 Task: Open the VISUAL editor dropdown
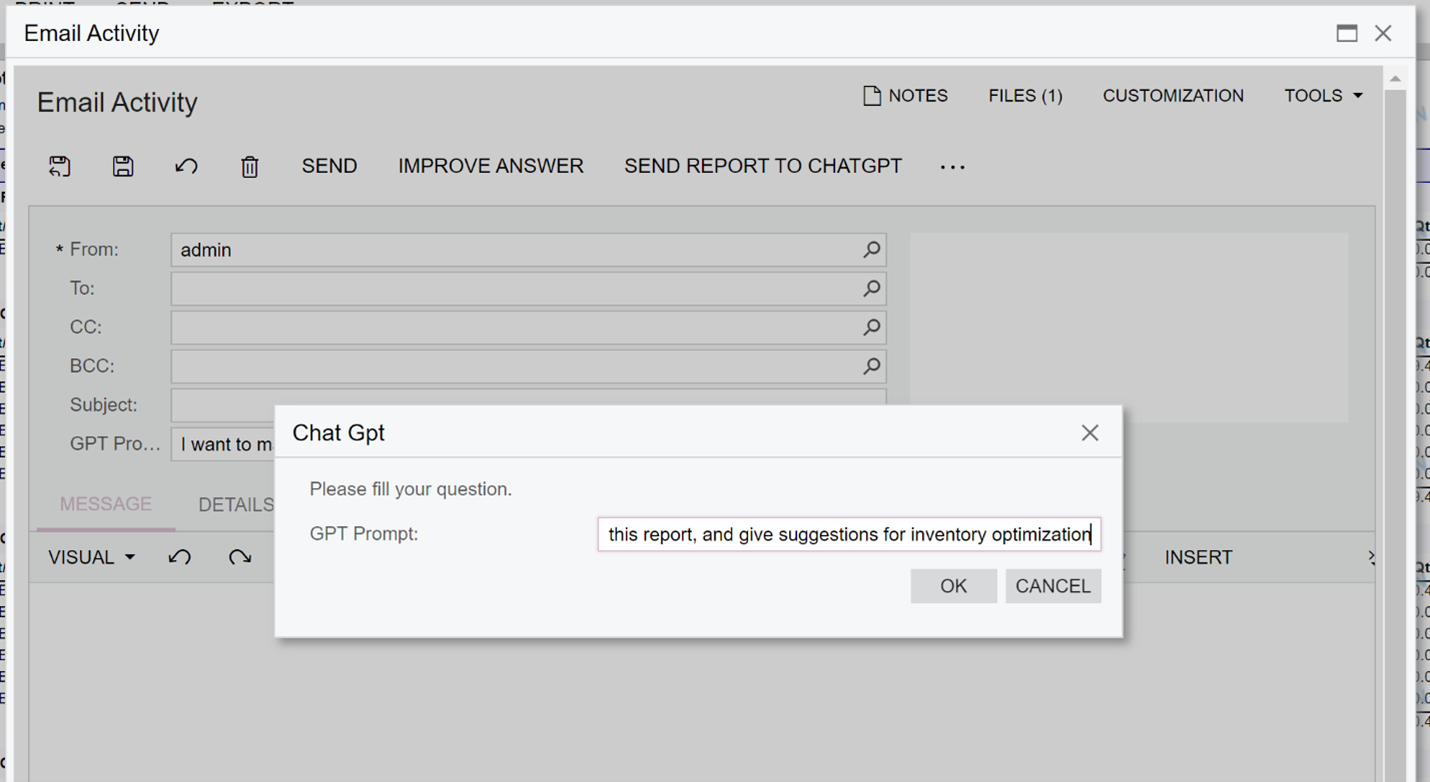(90, 557)
